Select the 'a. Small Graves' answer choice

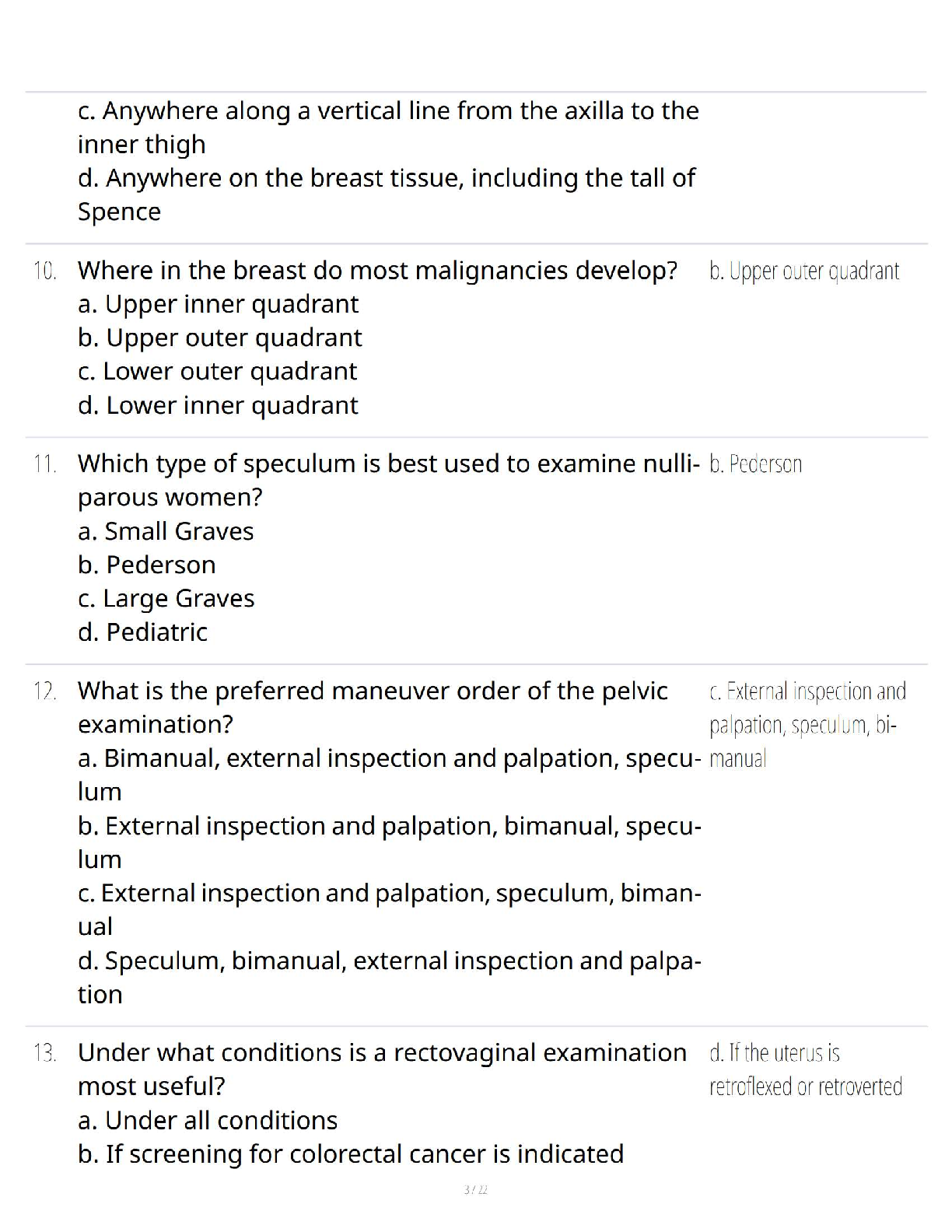pos(166,531)
